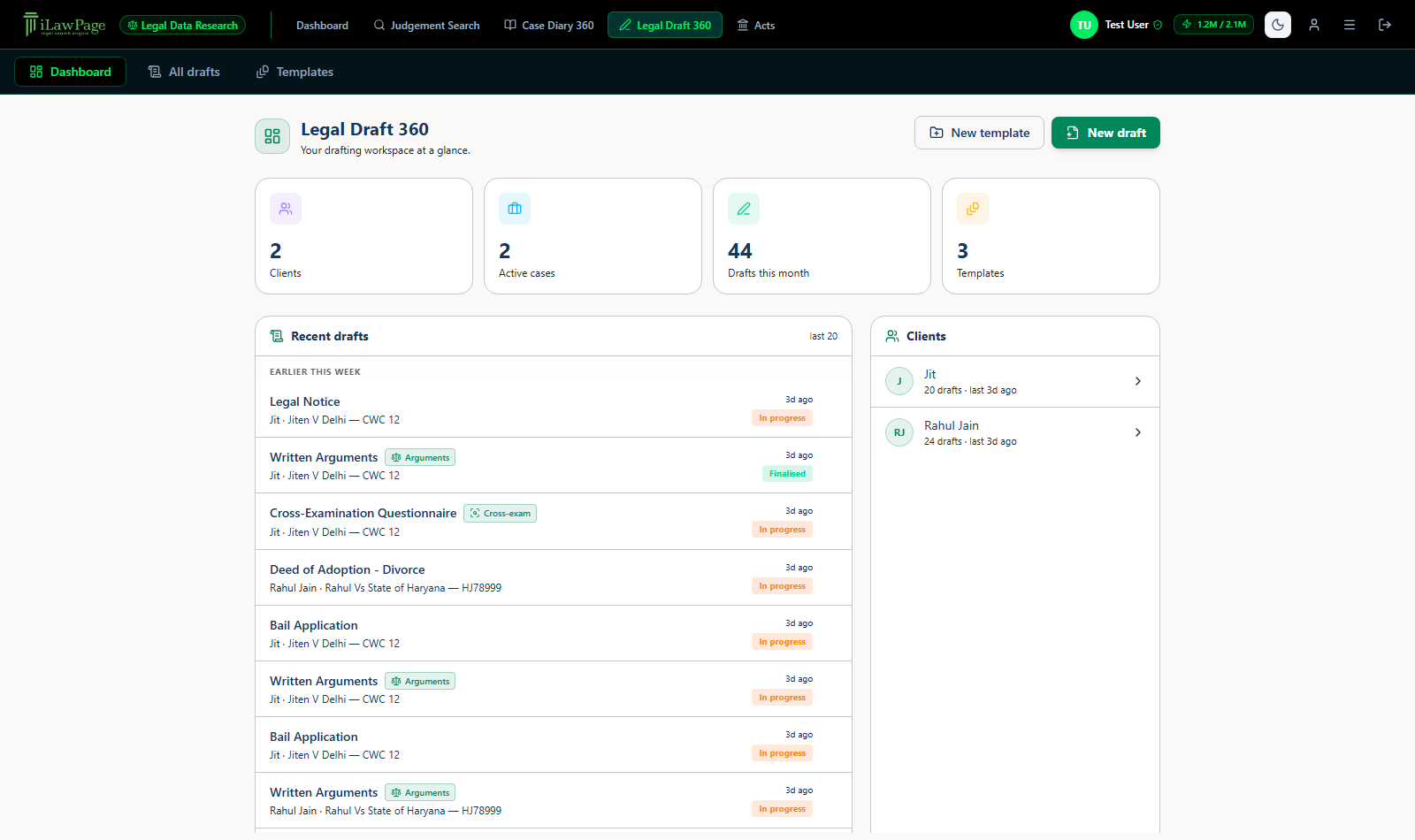Click In progress badge on Legal Notice
The height and width of the screenshot is (840, 1415).
(782, 418)
